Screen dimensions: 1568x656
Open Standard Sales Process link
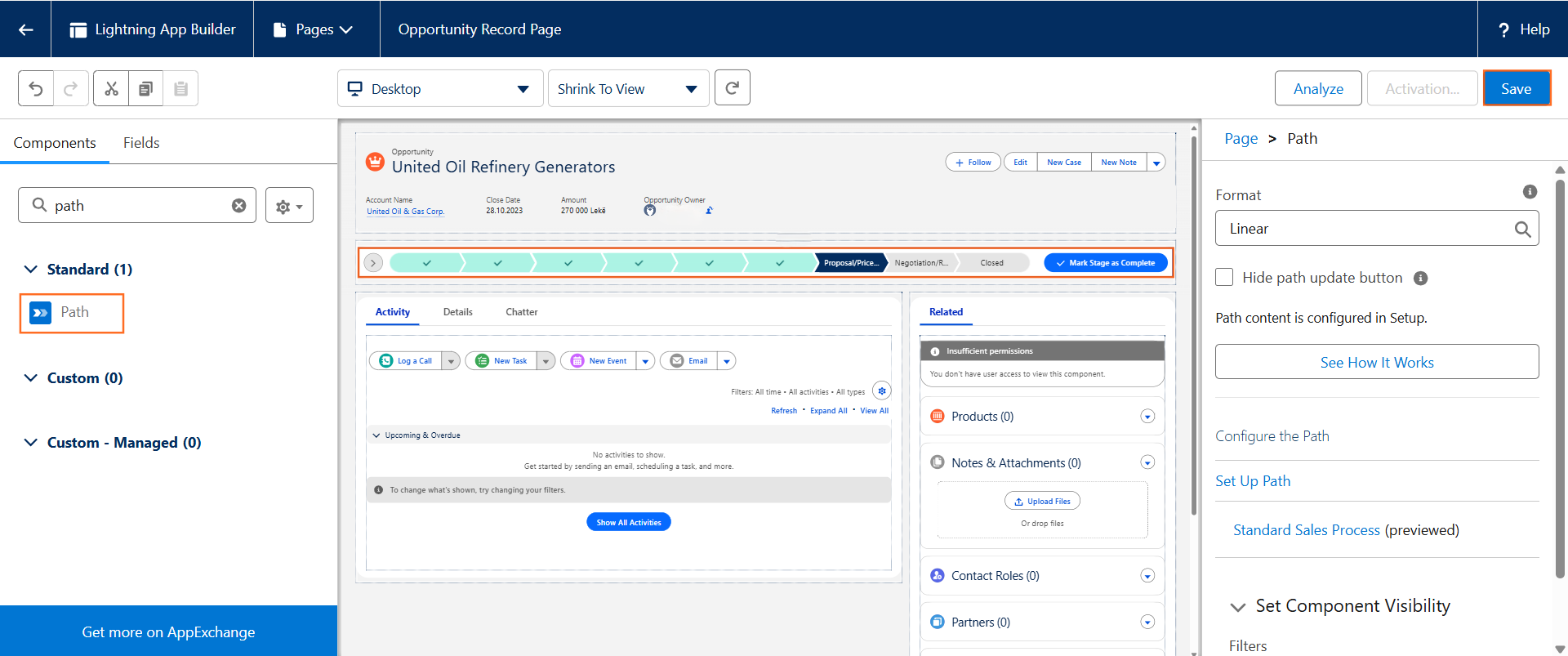pos(1307,530)
